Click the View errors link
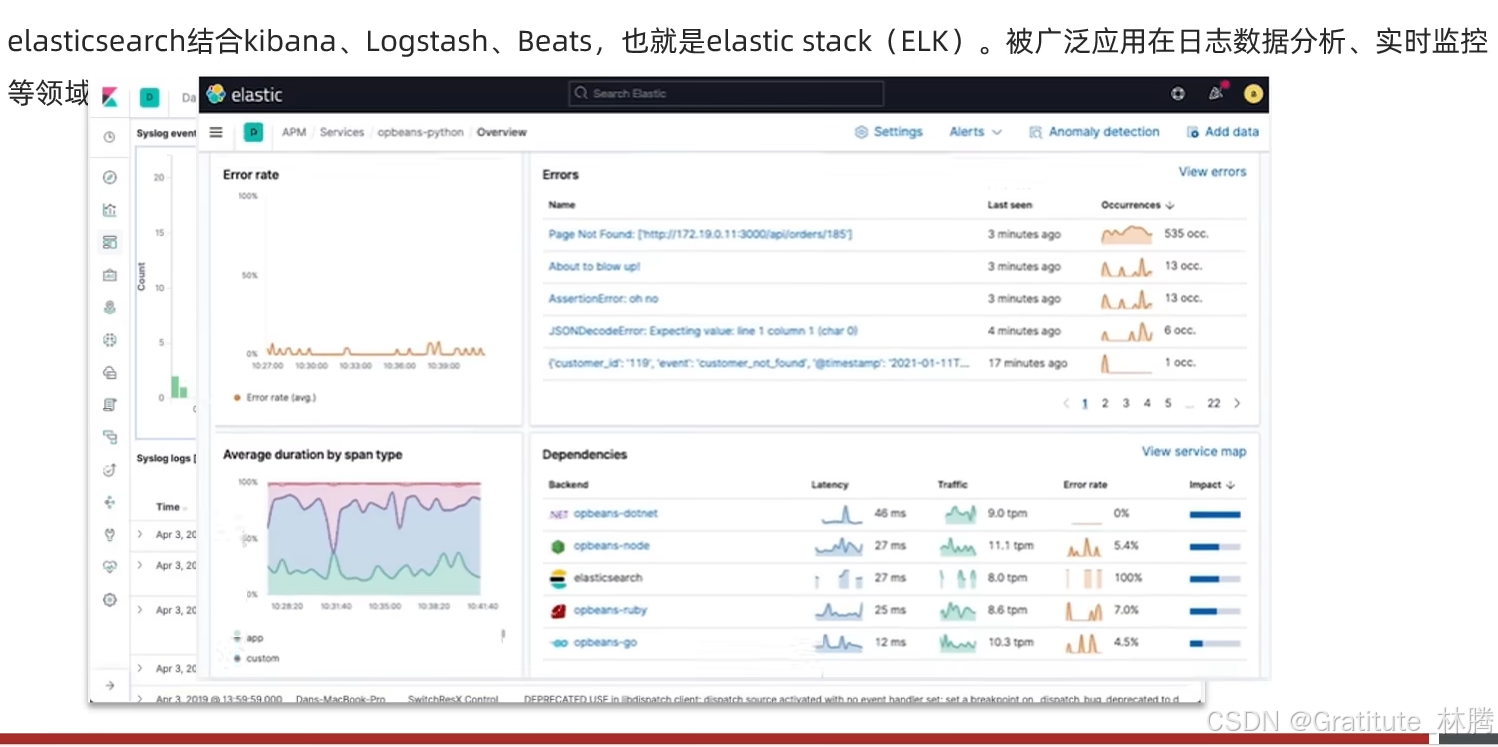 tap(1212, 171)
